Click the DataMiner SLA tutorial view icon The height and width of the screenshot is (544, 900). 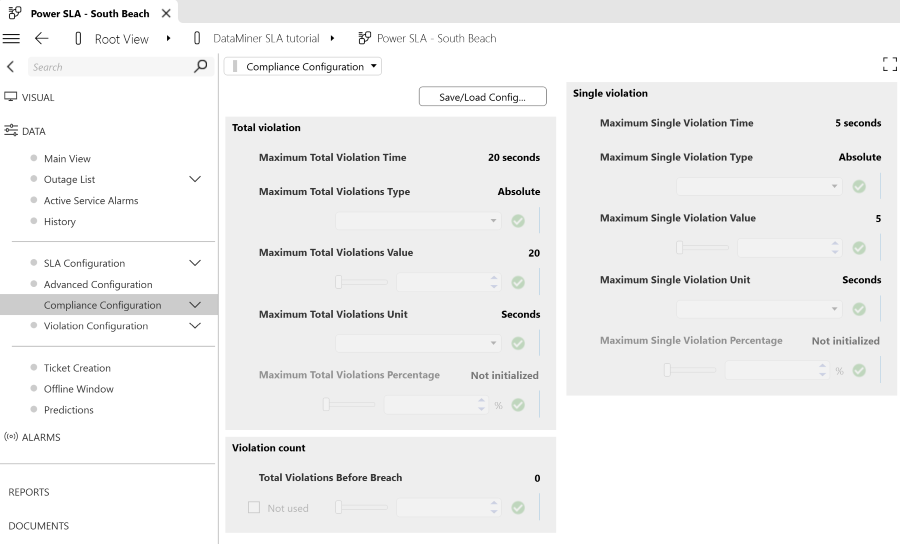point(197,38)
